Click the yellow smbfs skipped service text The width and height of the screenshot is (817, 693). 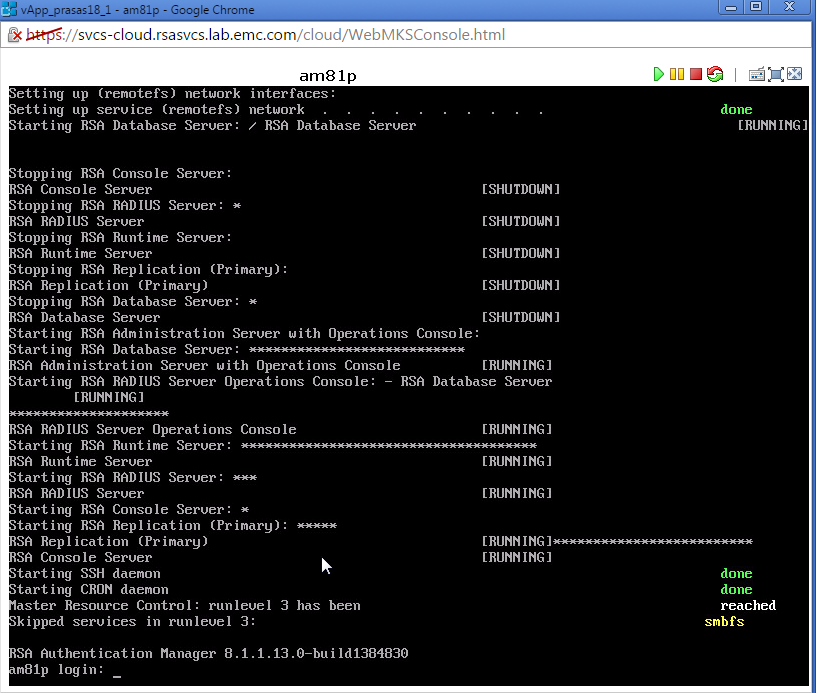click(724, 621)
